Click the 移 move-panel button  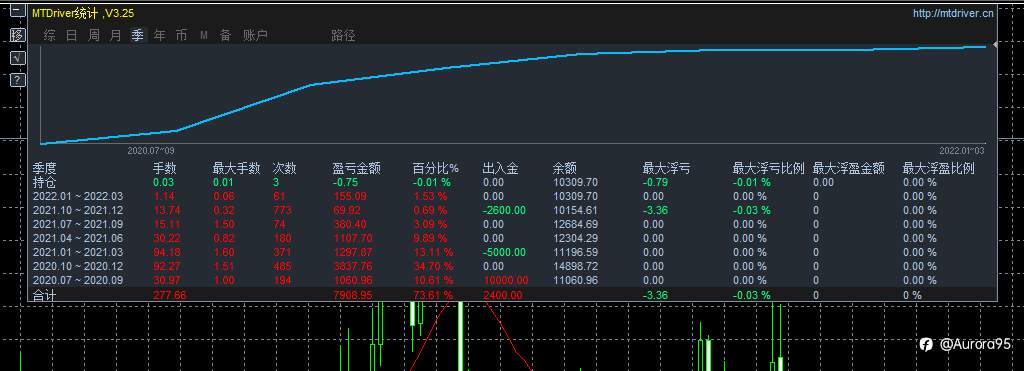pos(18,35)
